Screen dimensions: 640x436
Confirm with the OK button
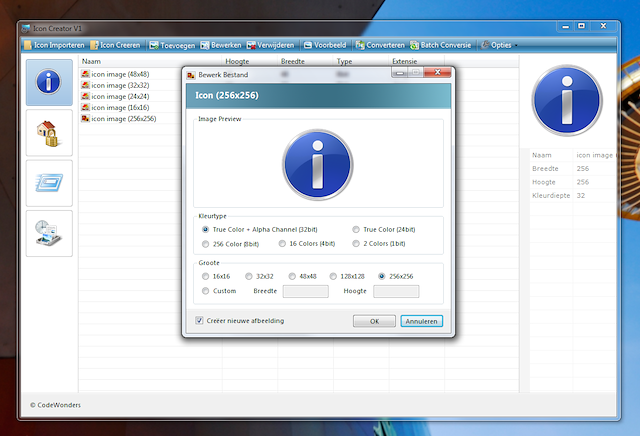(374, 321)
